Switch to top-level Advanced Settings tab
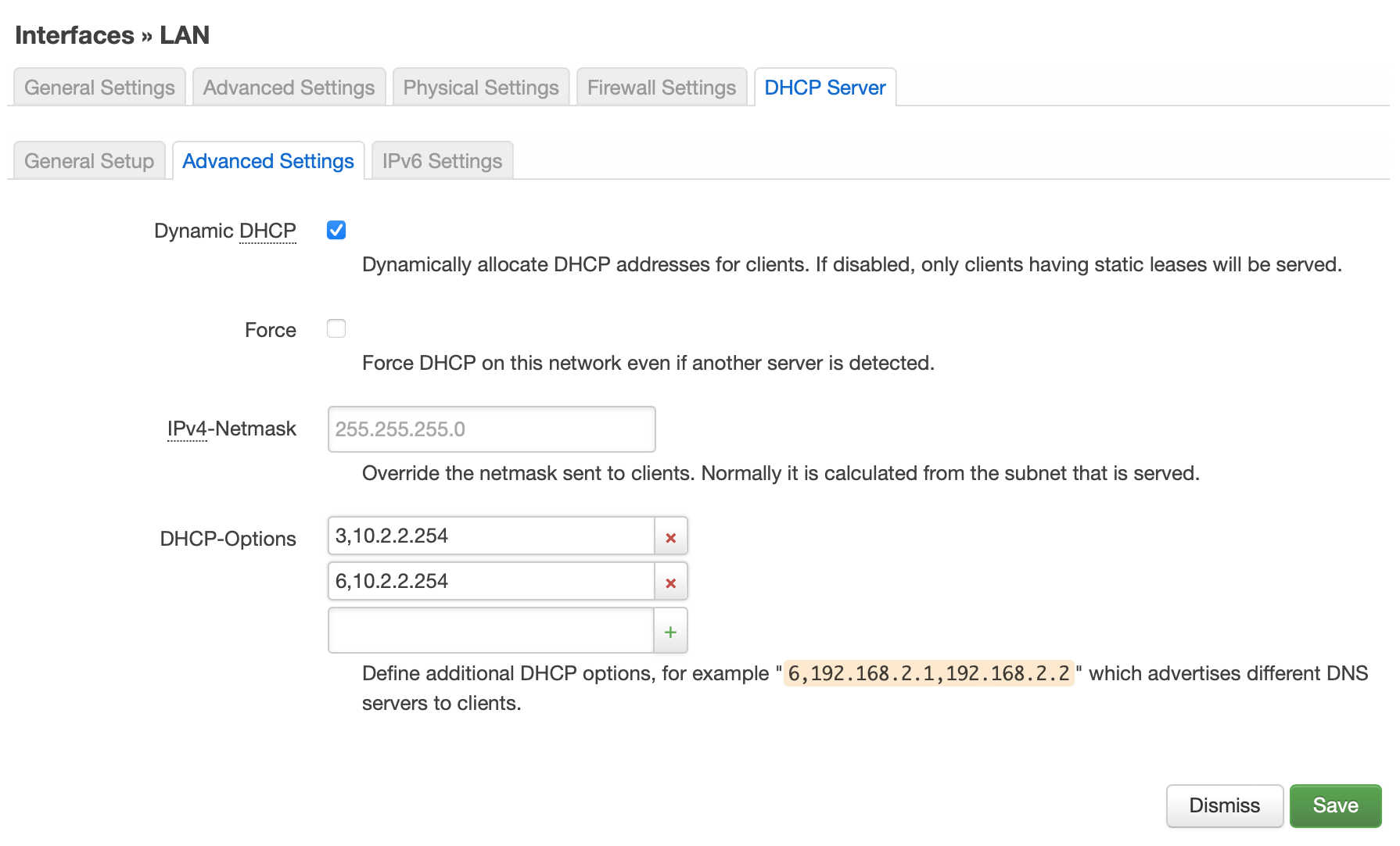Image resolution: width=1400 pixels, height=846 pixels. [x=289, y=88]
